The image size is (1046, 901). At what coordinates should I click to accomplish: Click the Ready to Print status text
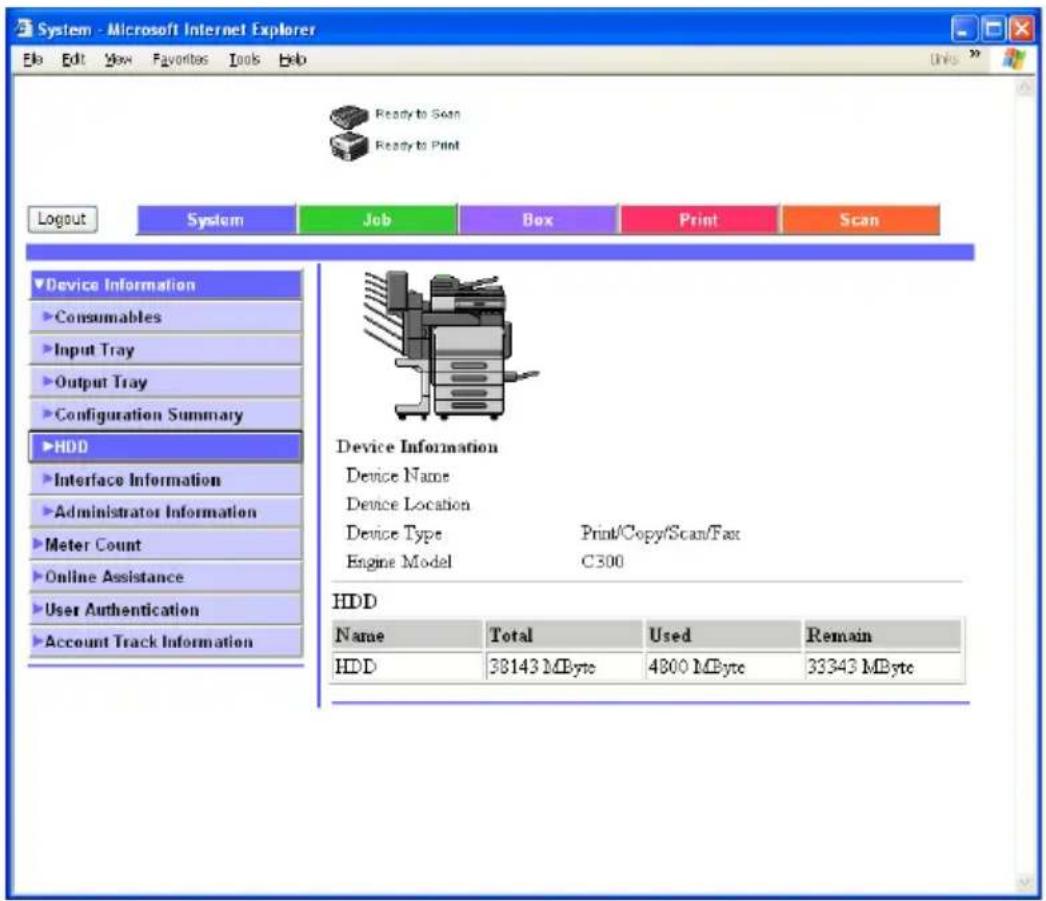pos(418,145)
